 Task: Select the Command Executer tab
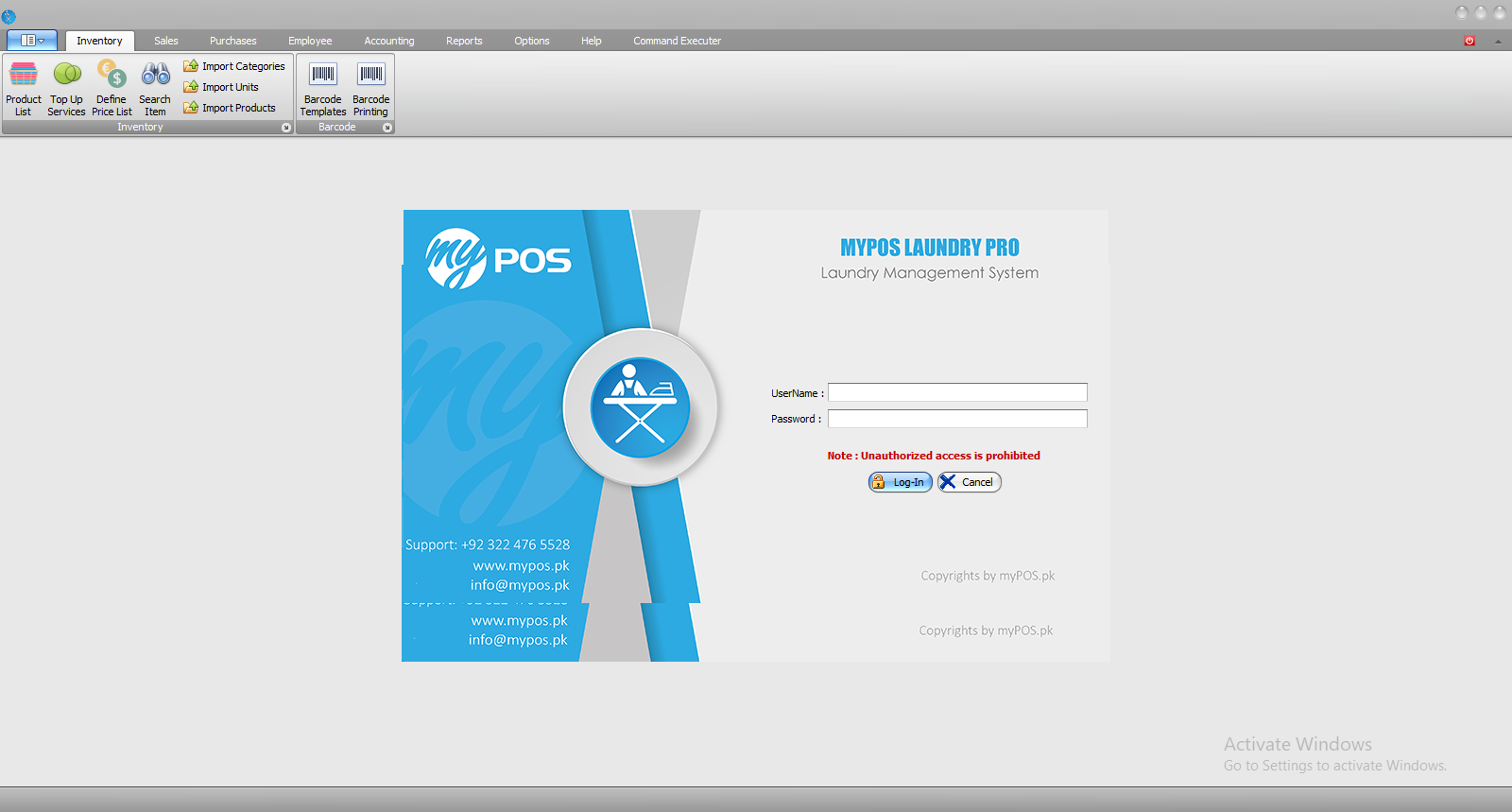(677, 41)
